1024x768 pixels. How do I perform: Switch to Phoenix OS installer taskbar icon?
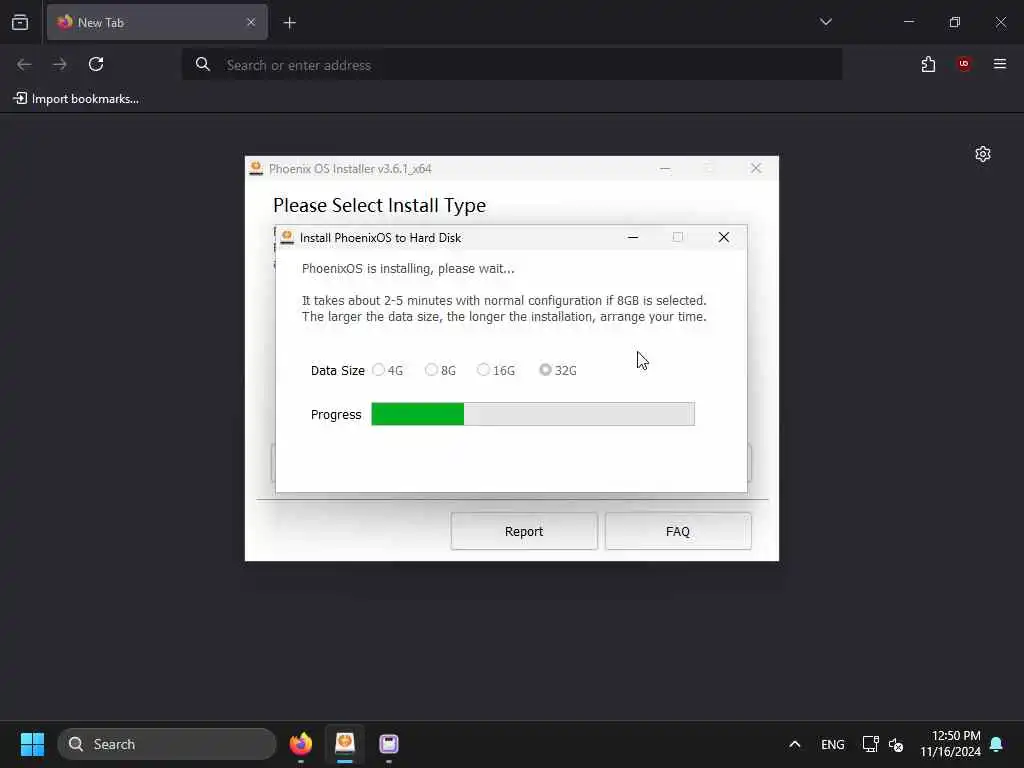[x=345, y=744]
